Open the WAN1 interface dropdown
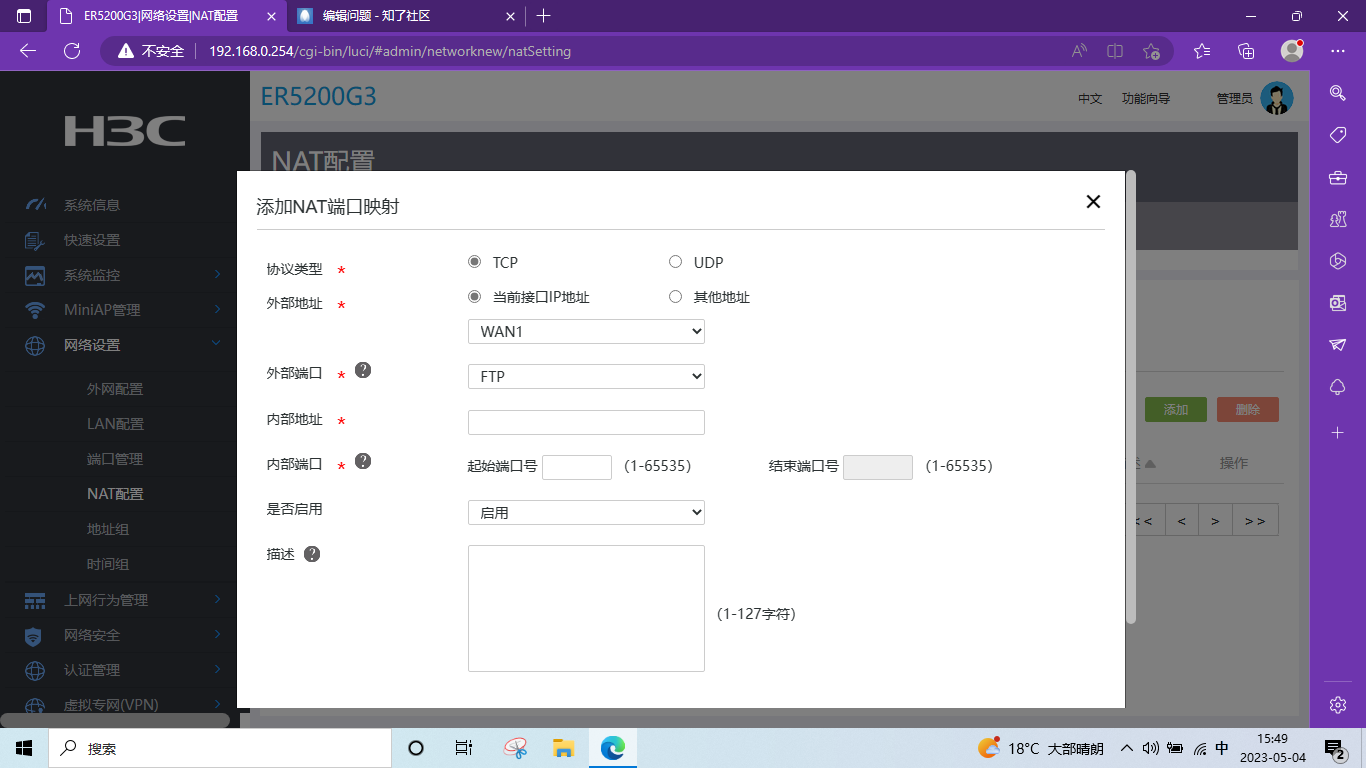 [586, 332]
